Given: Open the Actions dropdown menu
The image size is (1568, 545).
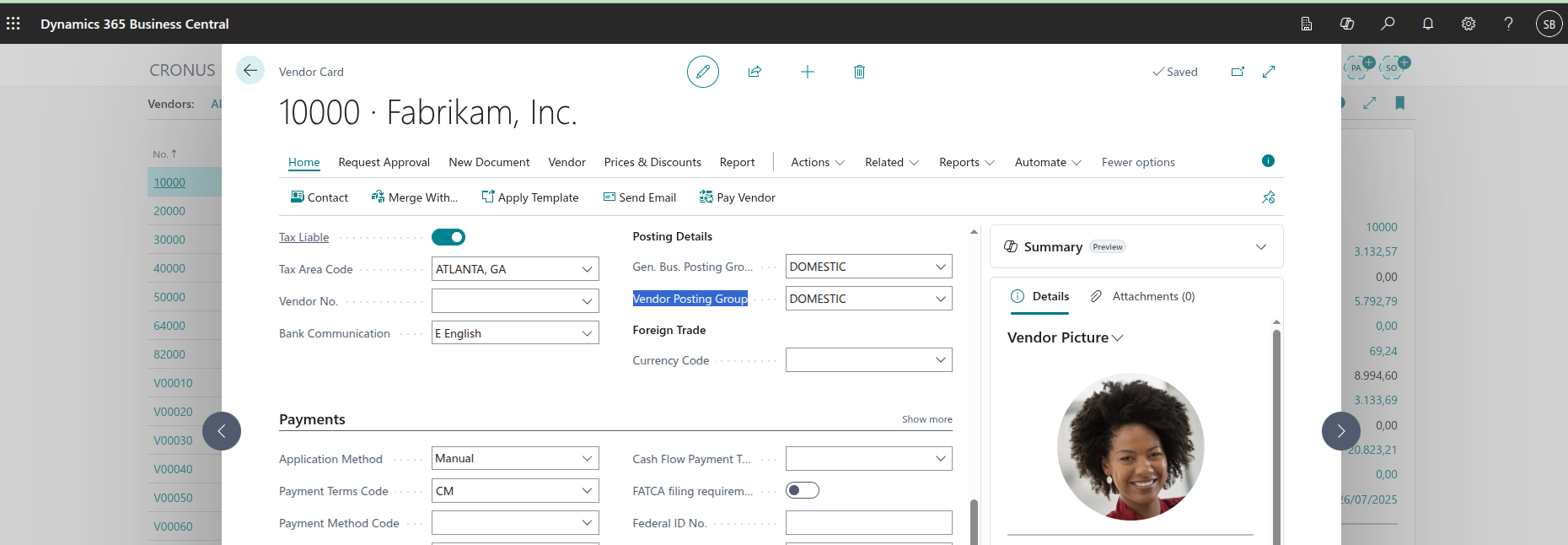Looking at the screenshot, I should 818,162.
